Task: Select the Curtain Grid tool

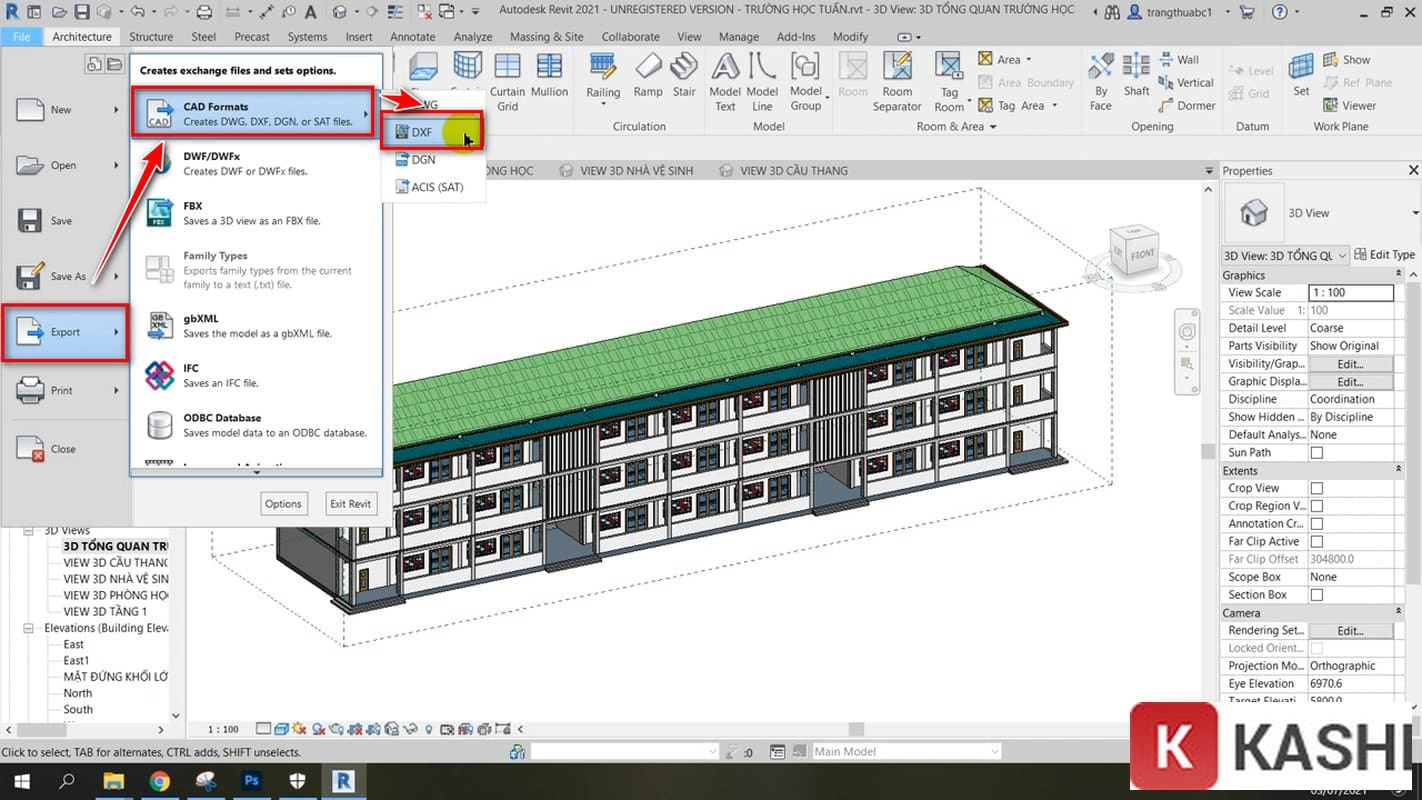Action: (x=507, y=80)
